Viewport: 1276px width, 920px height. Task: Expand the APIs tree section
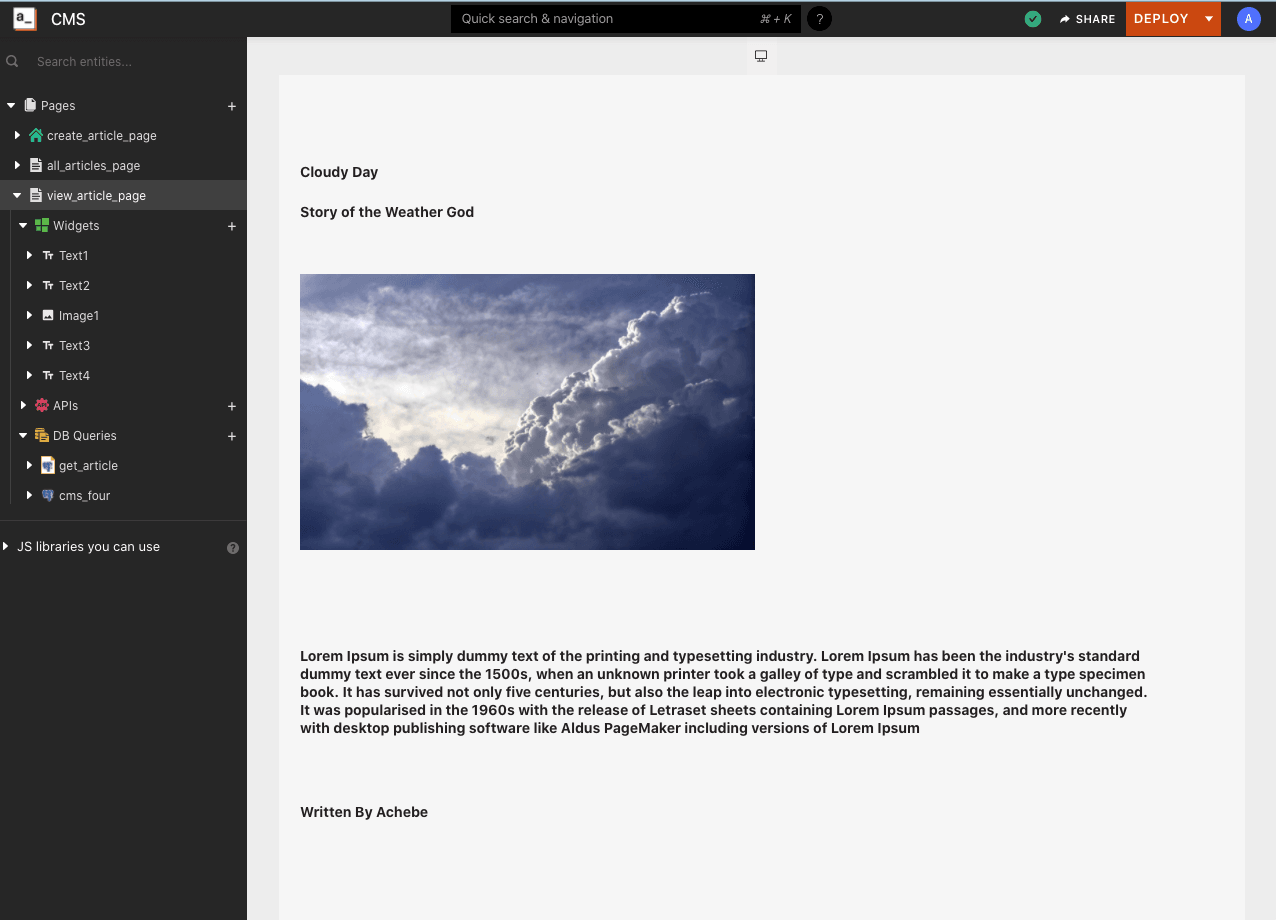[x=24, y=405]
